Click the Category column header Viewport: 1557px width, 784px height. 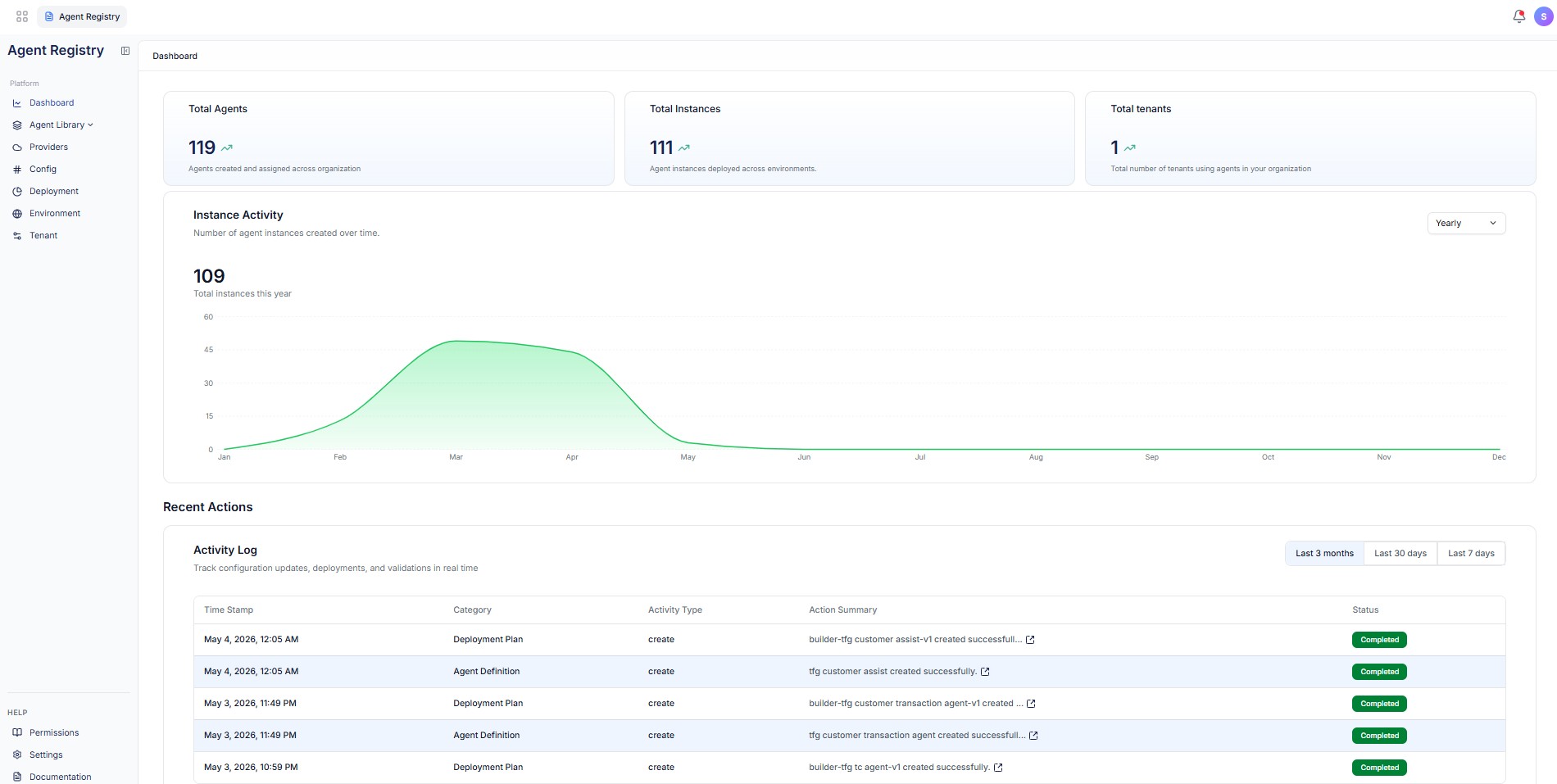[x=472, y=610]
